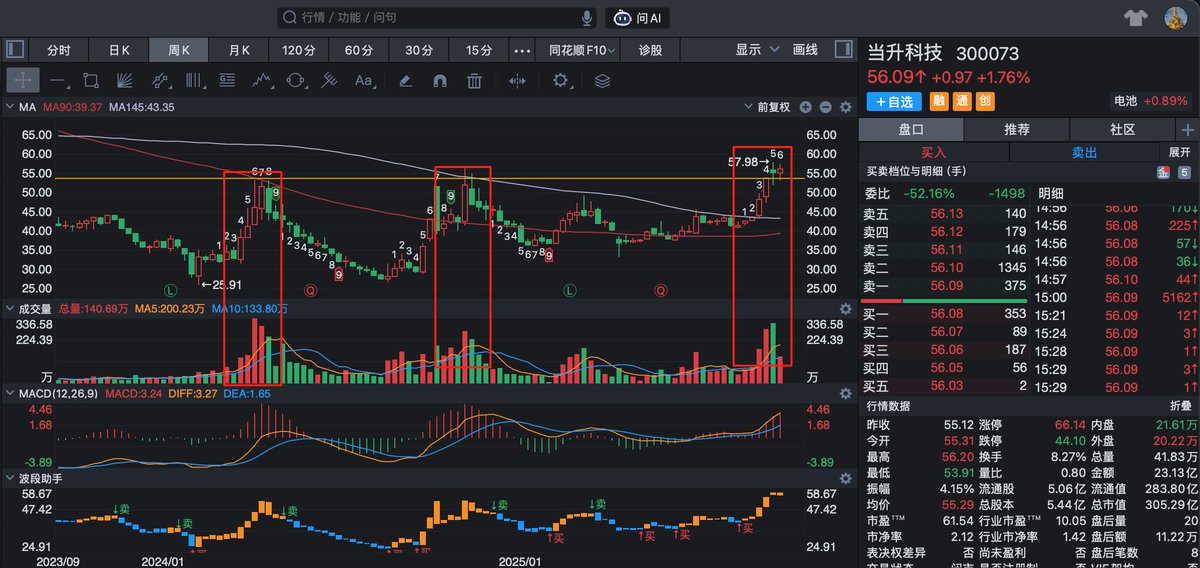This screenshot has height=568, width=1200.
Task: Select the wave polyline drawing tool
Action: tap(262, 80)
